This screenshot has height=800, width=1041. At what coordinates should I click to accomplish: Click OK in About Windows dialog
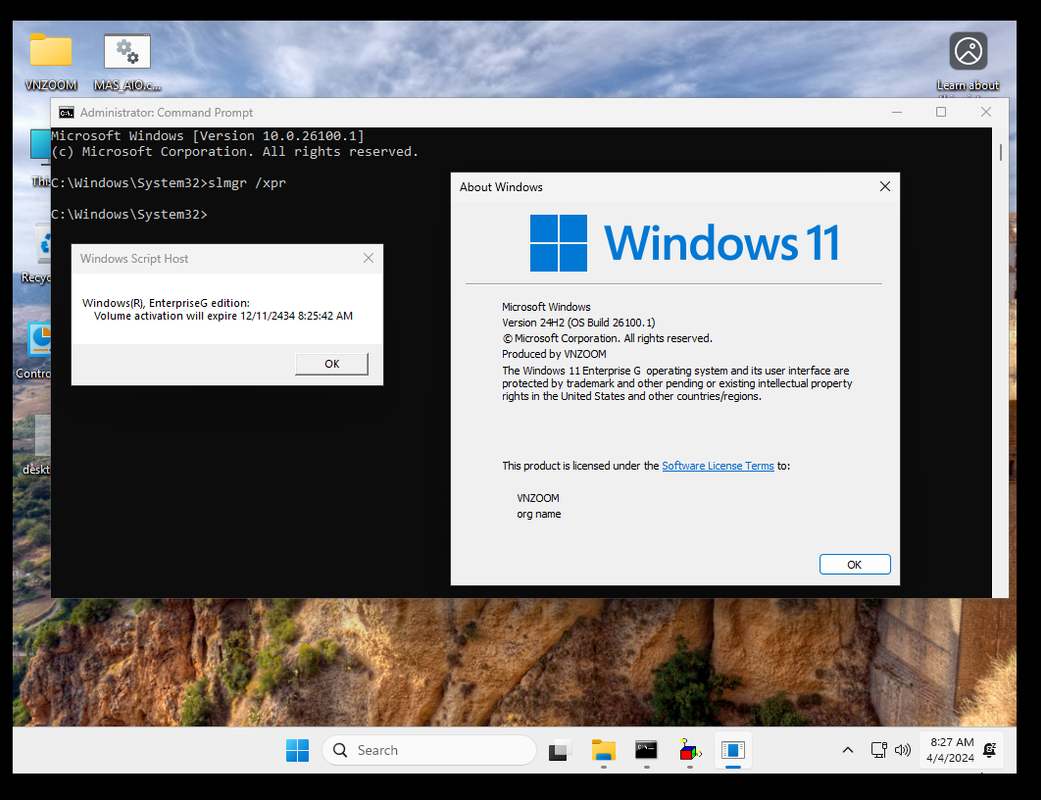pyautogui.click(x=854, y=564)
